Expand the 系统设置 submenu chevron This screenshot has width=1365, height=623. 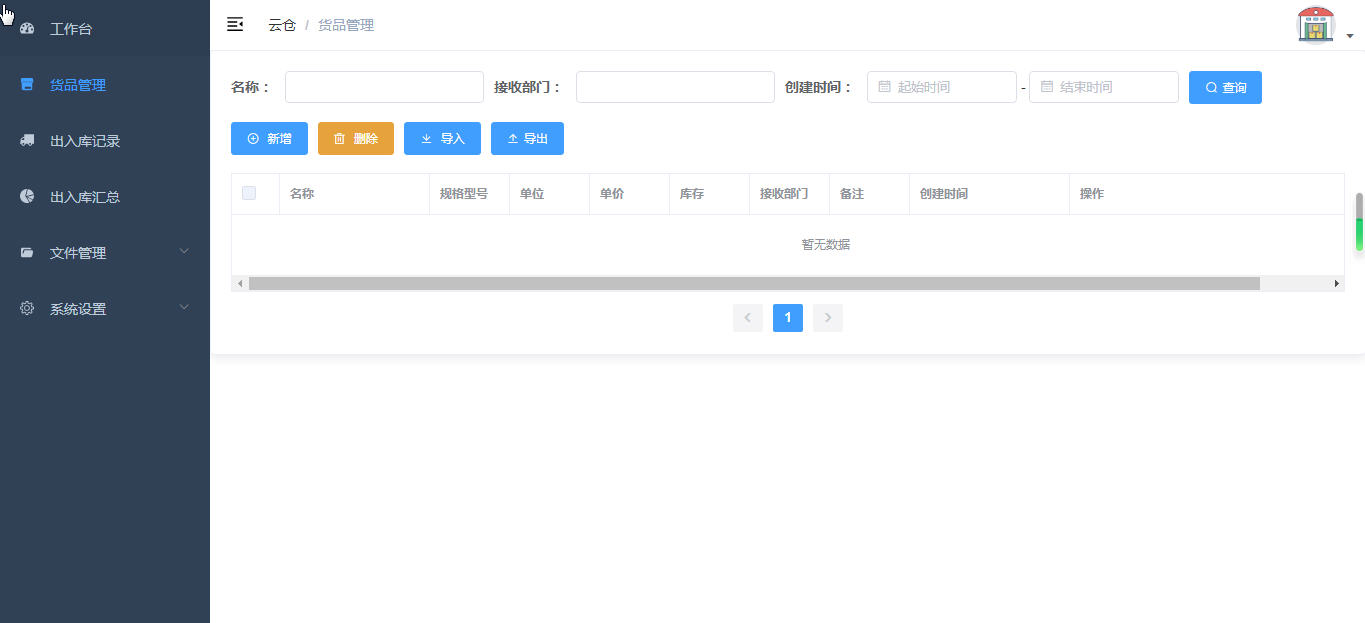(x=184, y=307)
